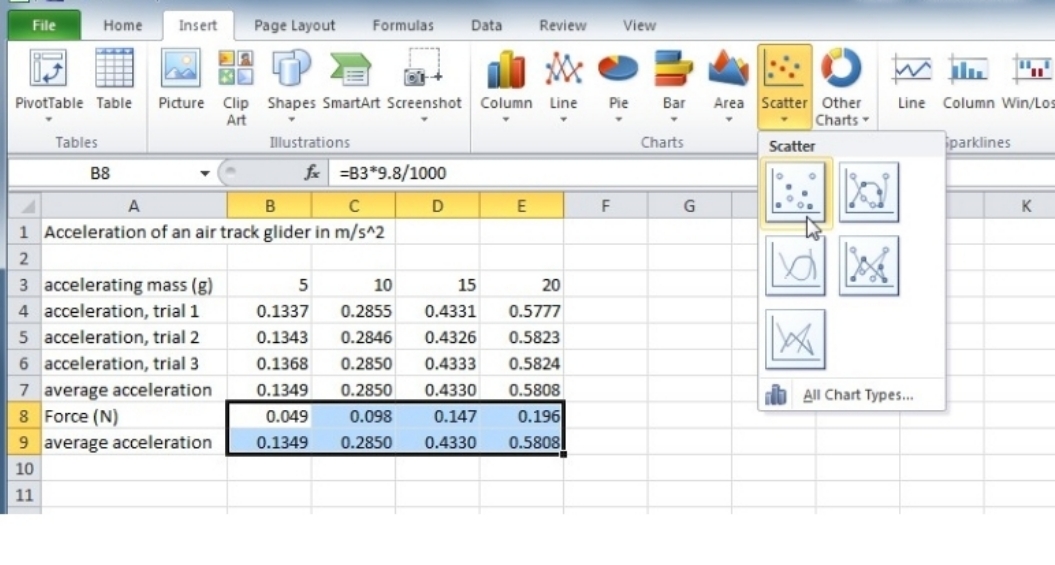1055x565 pixels.
Task: Open the Bar chart gallery
Action: (674, 86)
